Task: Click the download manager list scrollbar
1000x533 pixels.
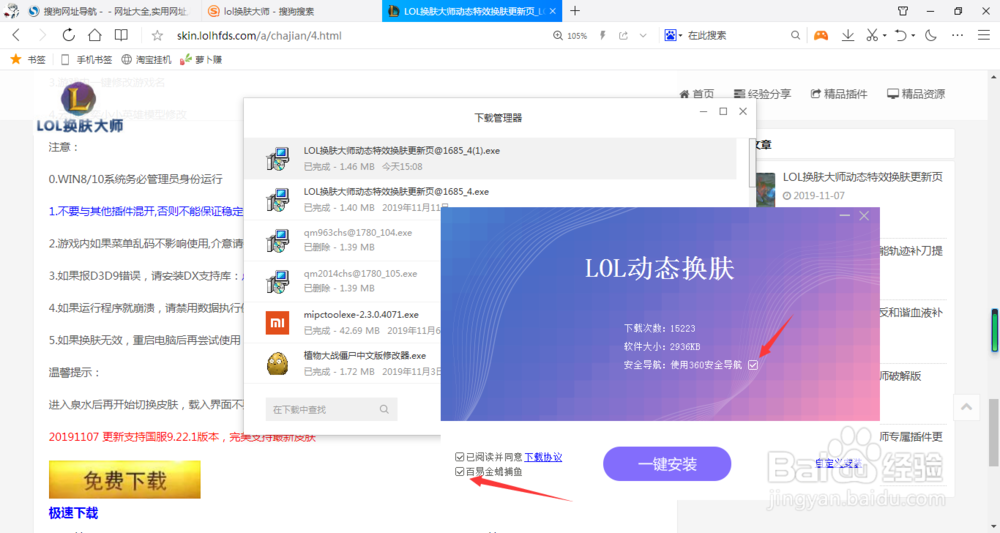Action: pos(753,163)
